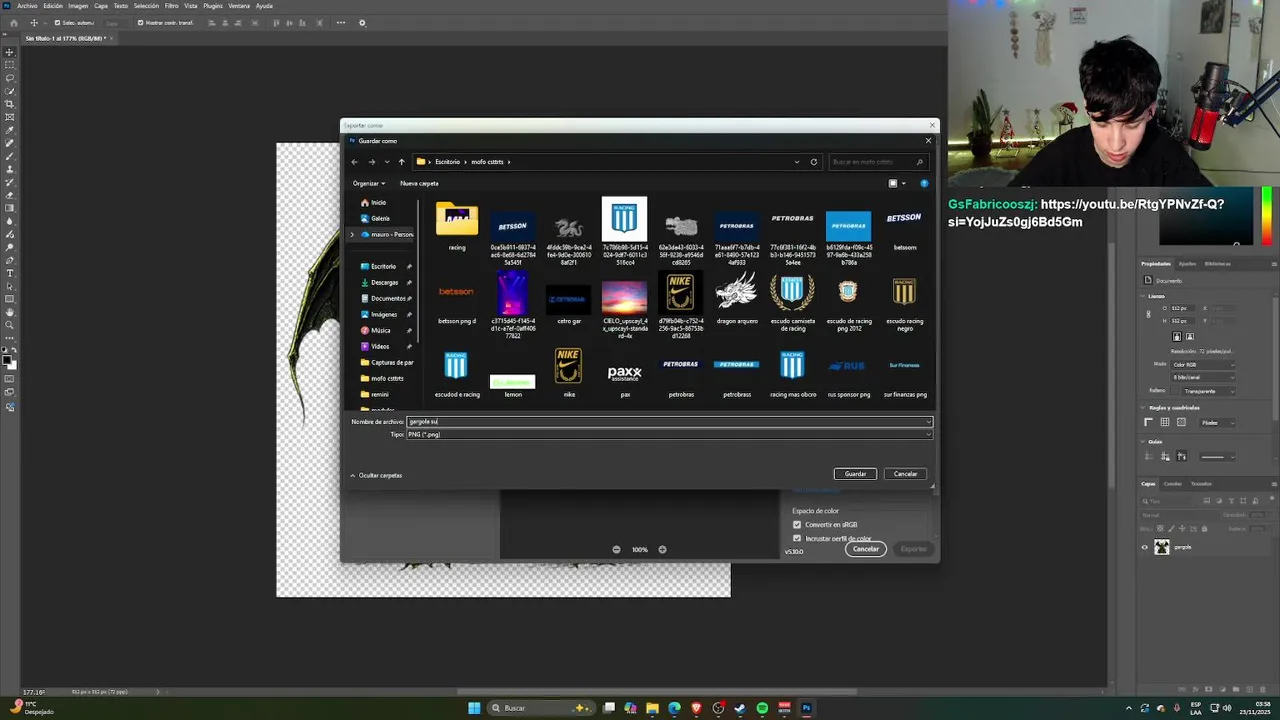Select the Crop tool

click(10, 104)
